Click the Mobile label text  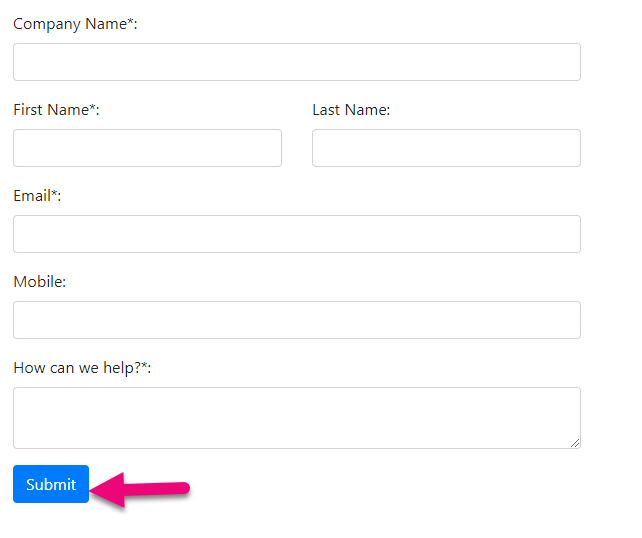tap(39, 282)
